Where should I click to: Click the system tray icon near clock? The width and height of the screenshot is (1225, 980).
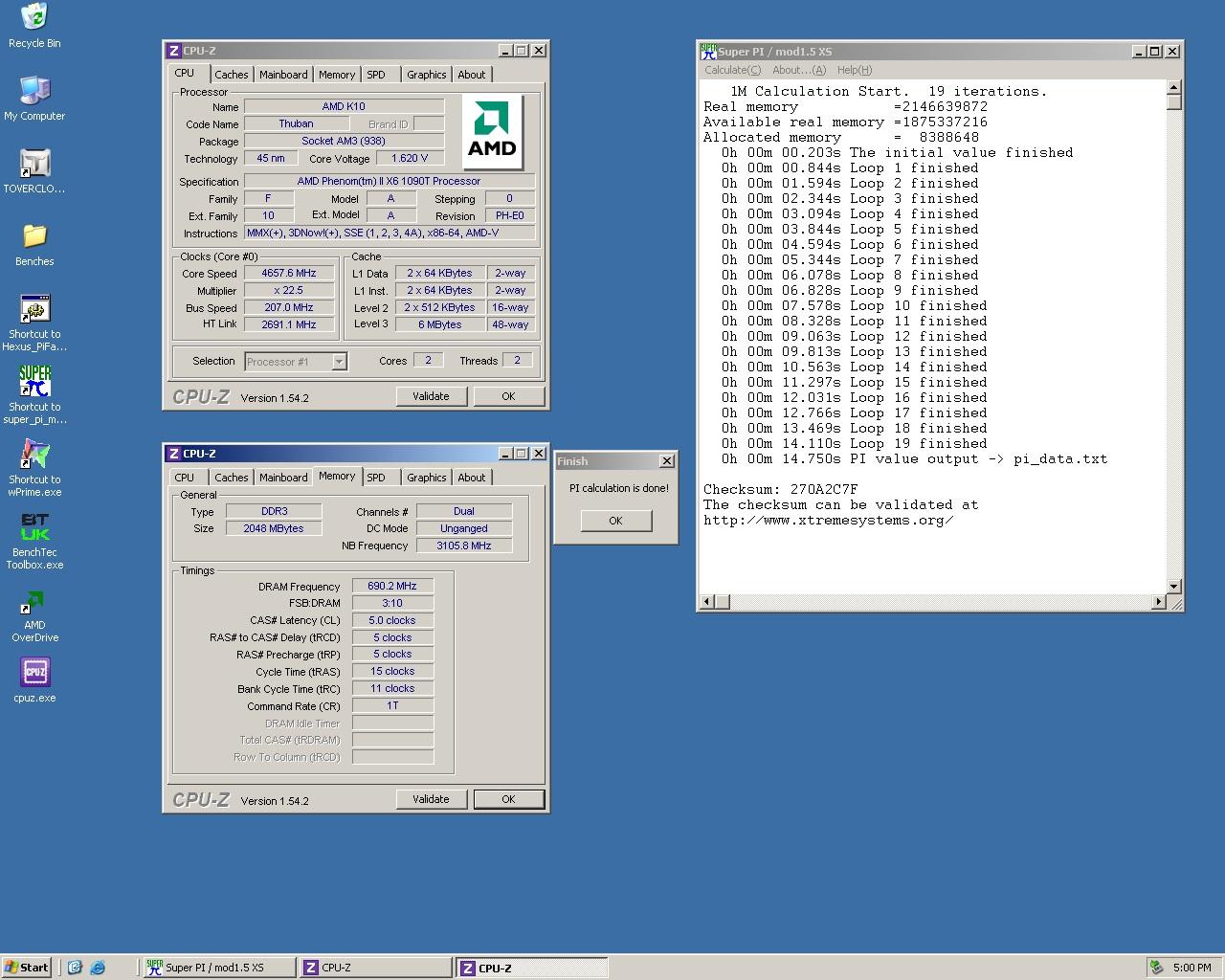coord(1157,968)
